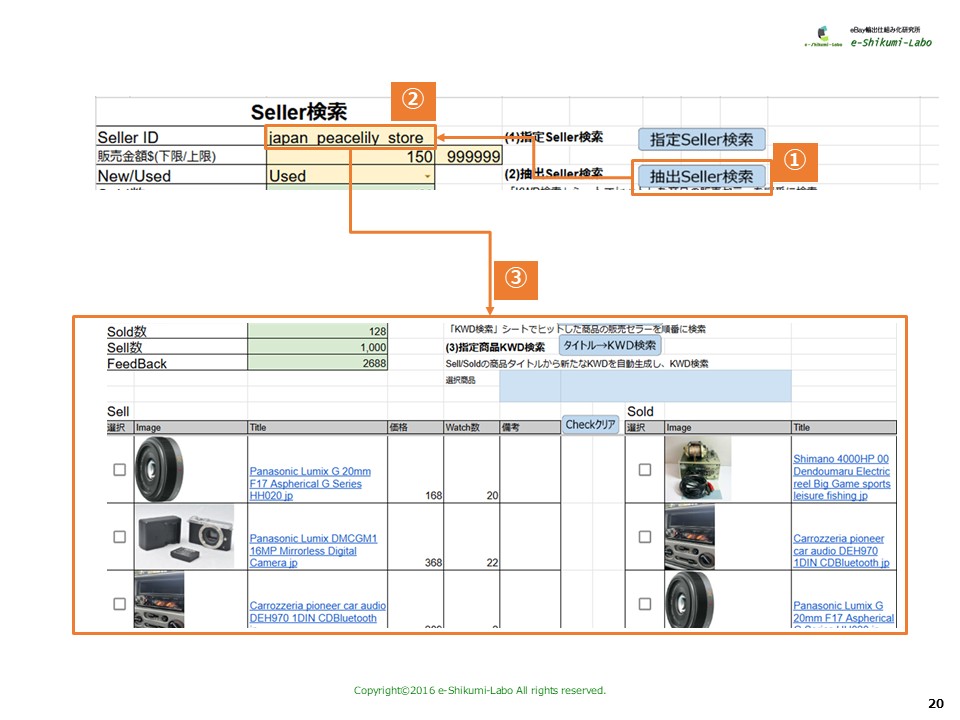Check the Panasonic Lumix DMCGM1 Sell row
The width and height of the screenshot is (960, 720).
pos(120,536)
